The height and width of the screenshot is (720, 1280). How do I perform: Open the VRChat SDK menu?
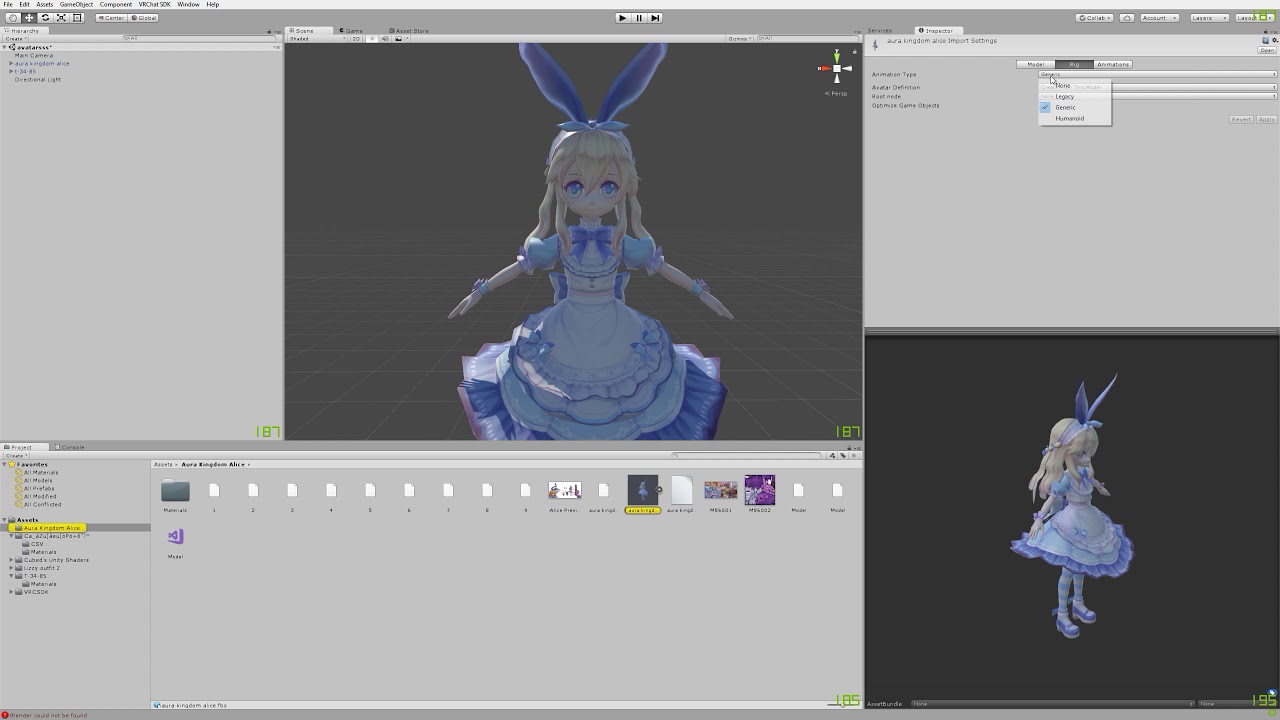154,5
